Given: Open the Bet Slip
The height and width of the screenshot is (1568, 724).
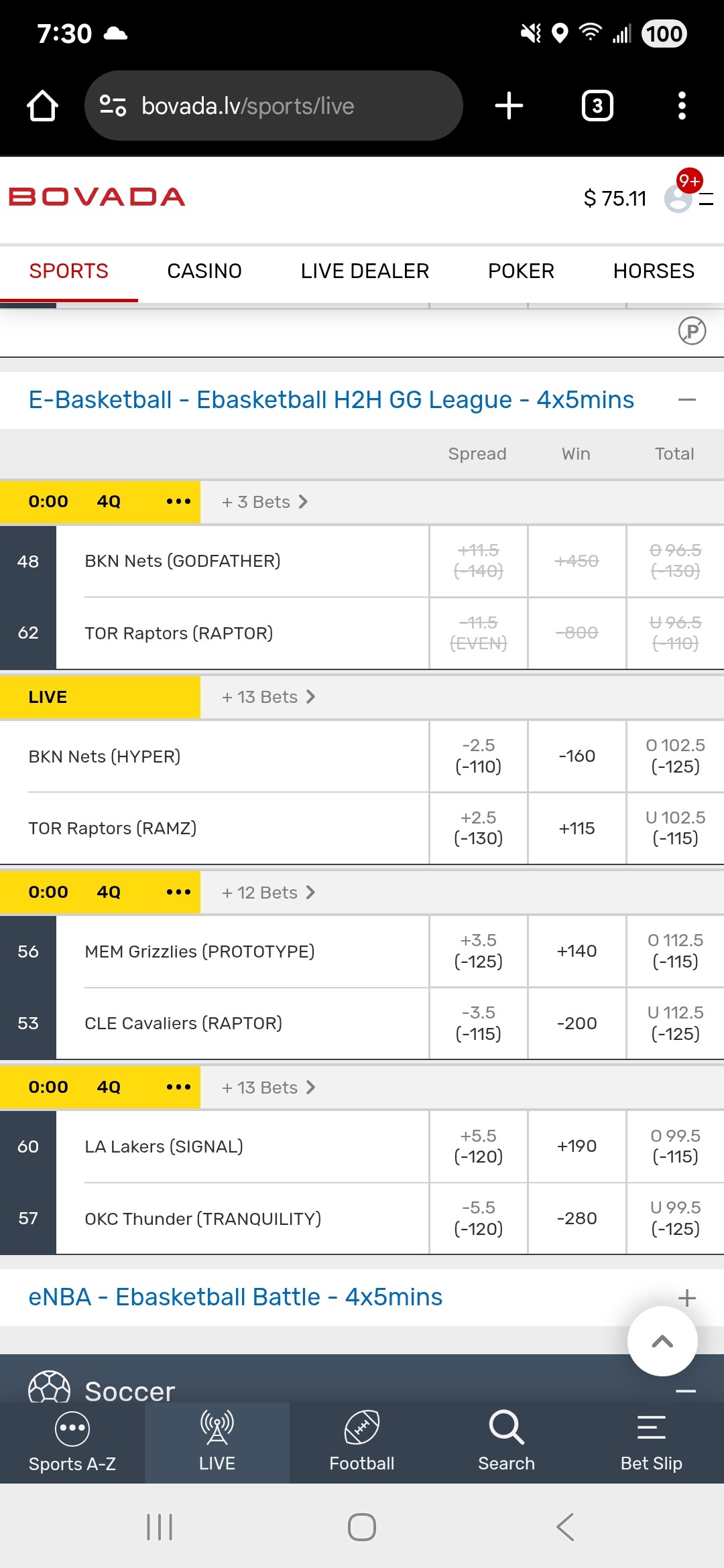Looking at the screenshot, I should coord(651,1442).
